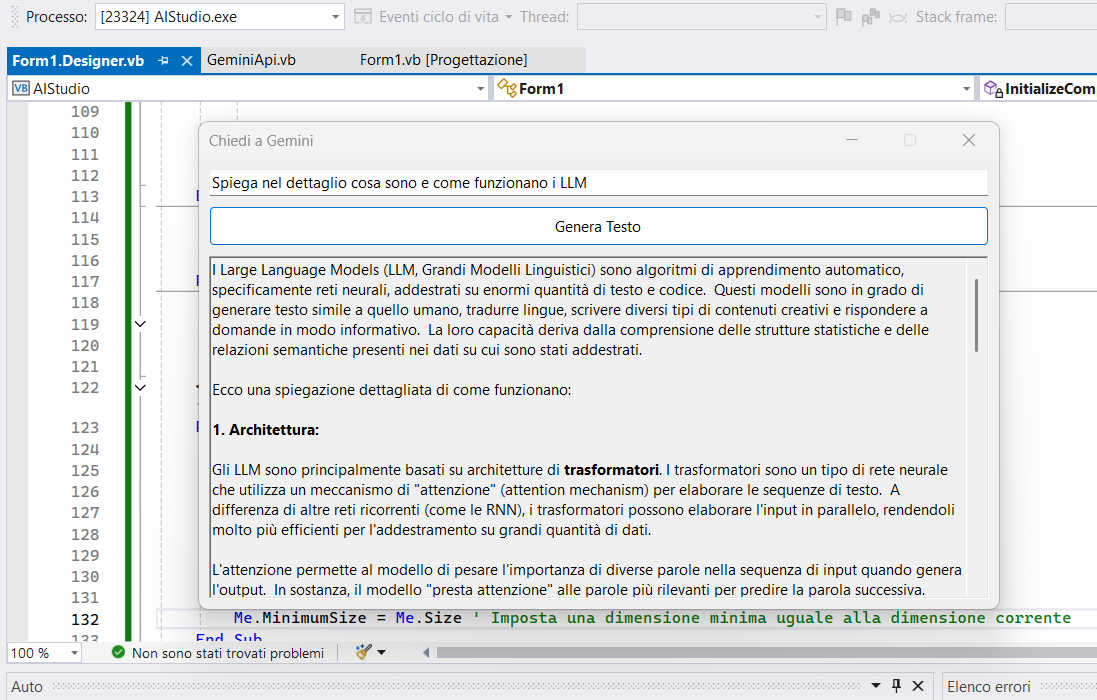Click the Eventi ciclo di vita icon
The height and width of the screenshot is (700, 1097).
362,17
